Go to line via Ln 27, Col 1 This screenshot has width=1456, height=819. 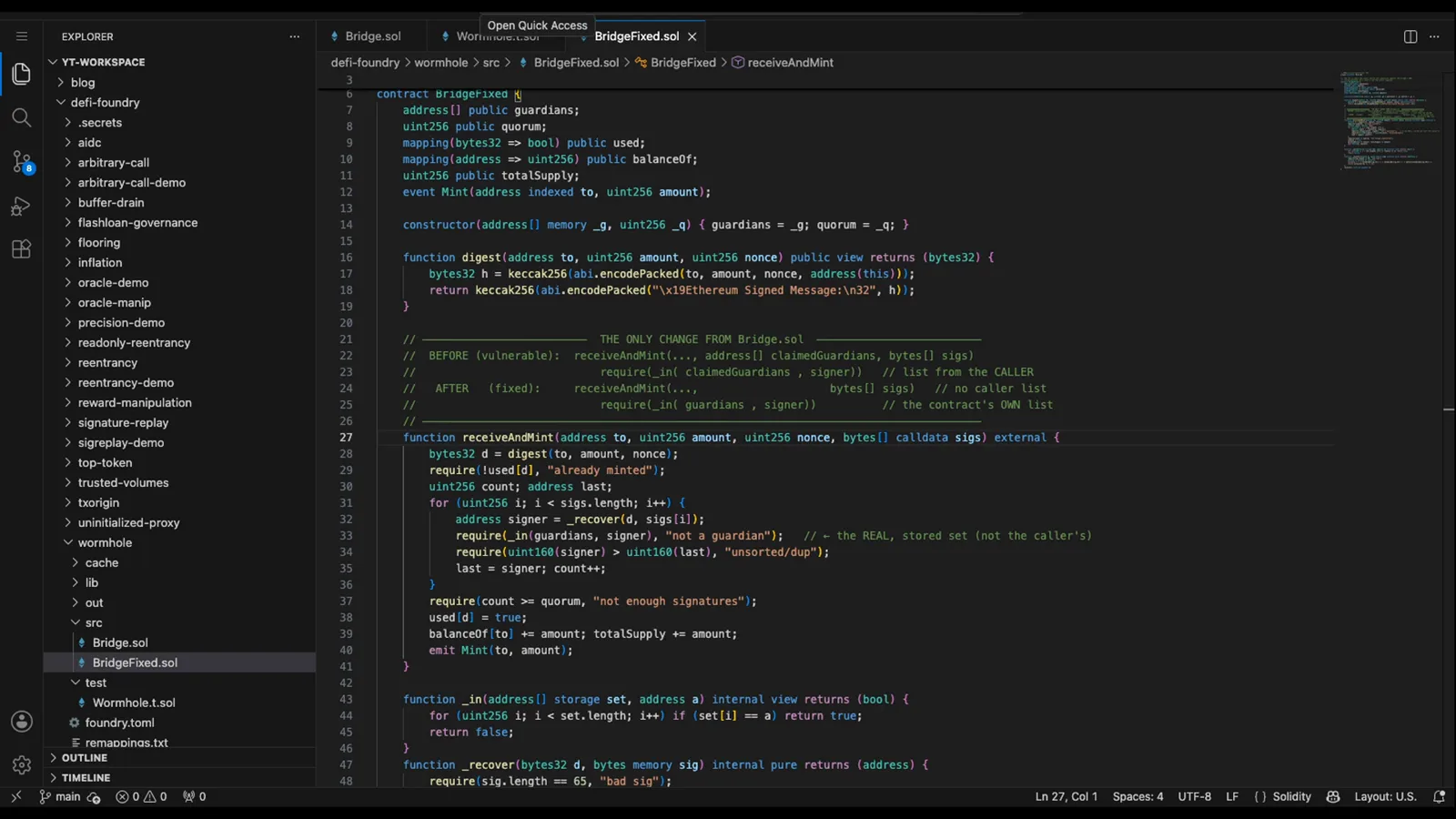(1067, 796)
